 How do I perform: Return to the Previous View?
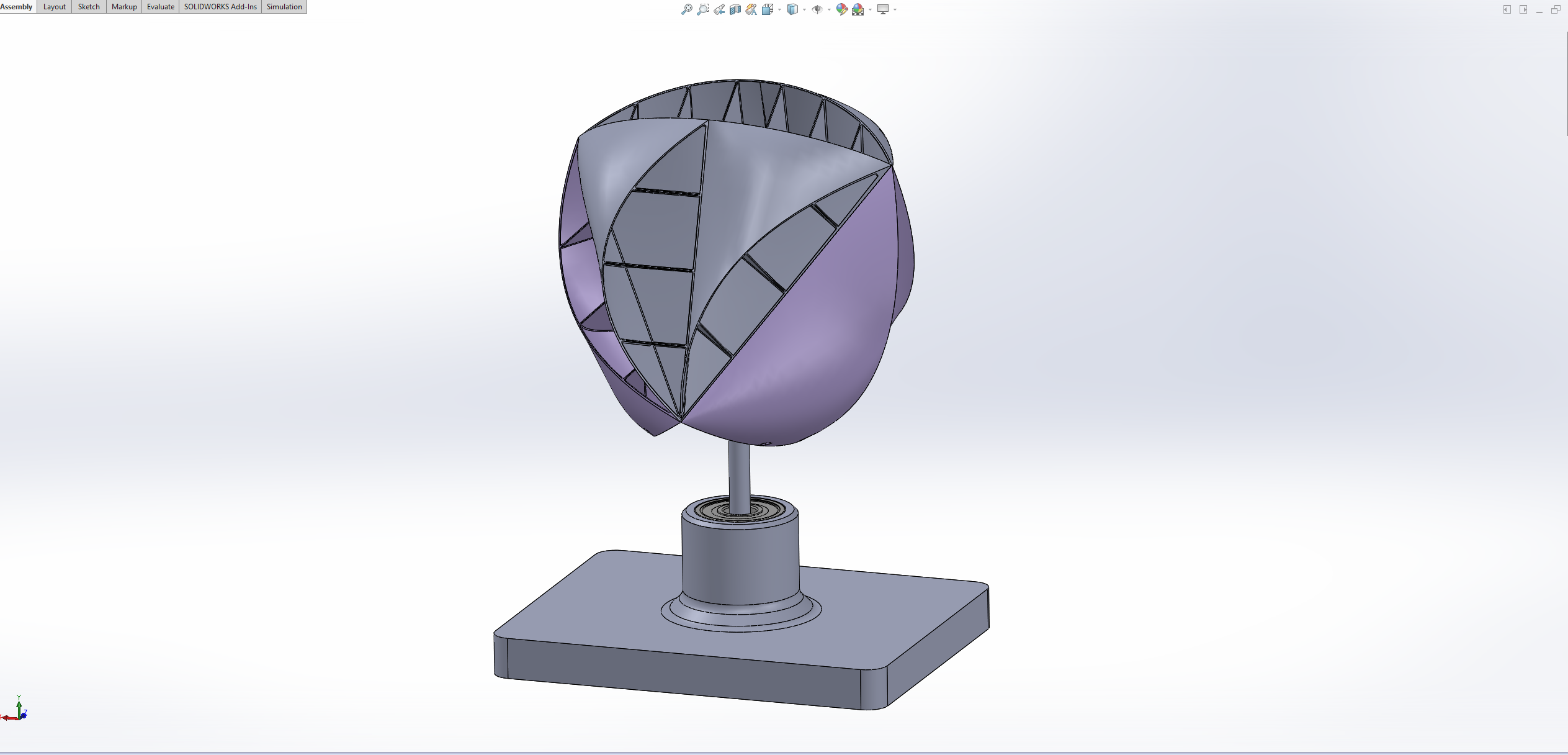pyautogui.click(x=719, y=9)
